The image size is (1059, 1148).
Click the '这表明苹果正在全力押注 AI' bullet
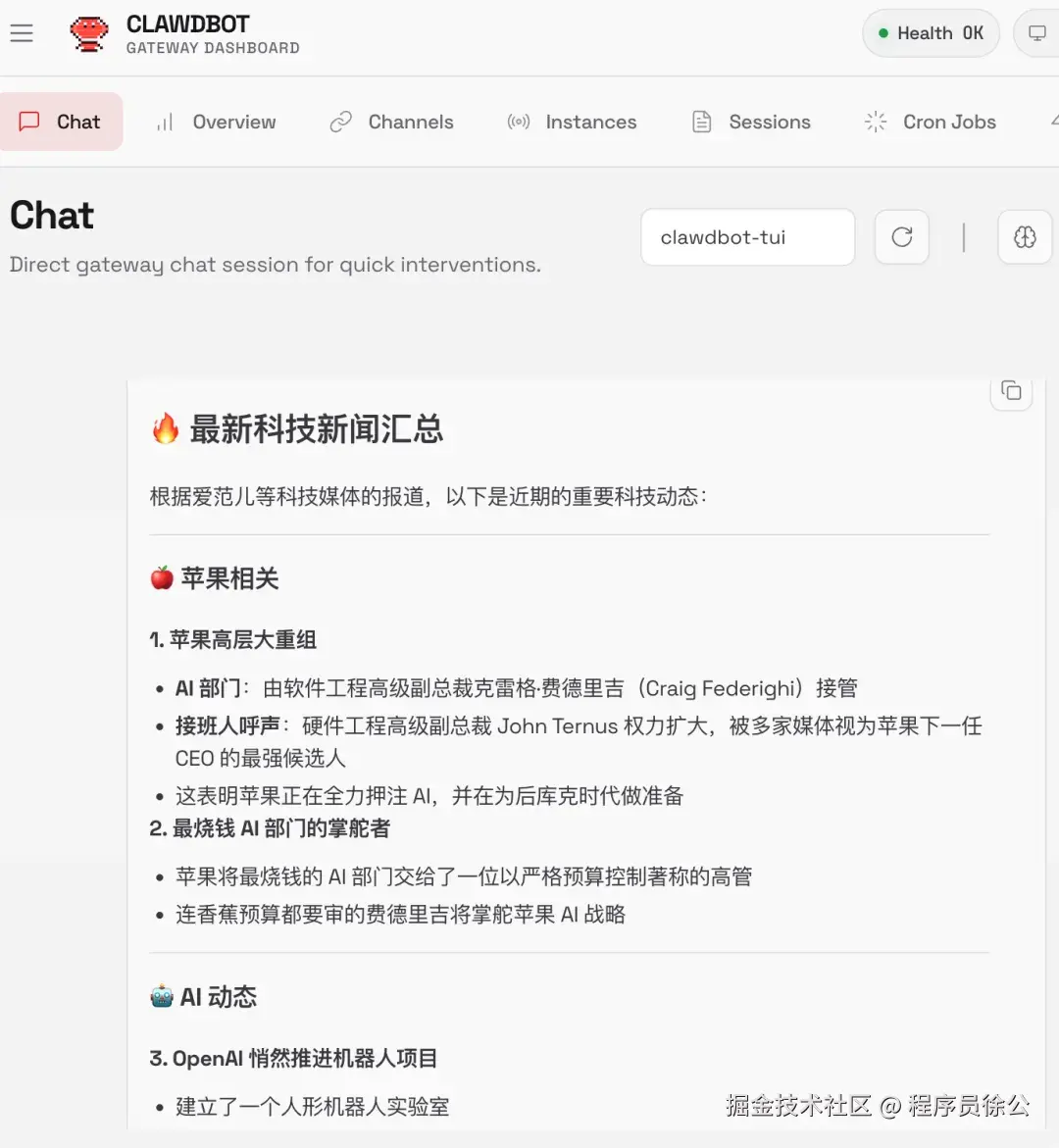[429, 796]
